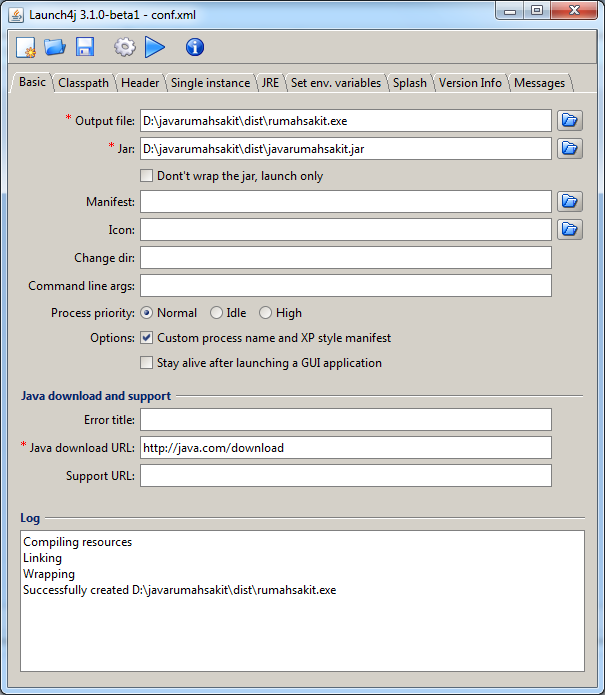Restore the Launch4j window size
The height and width of the screenshot is (695, 605).
point(537,11)
